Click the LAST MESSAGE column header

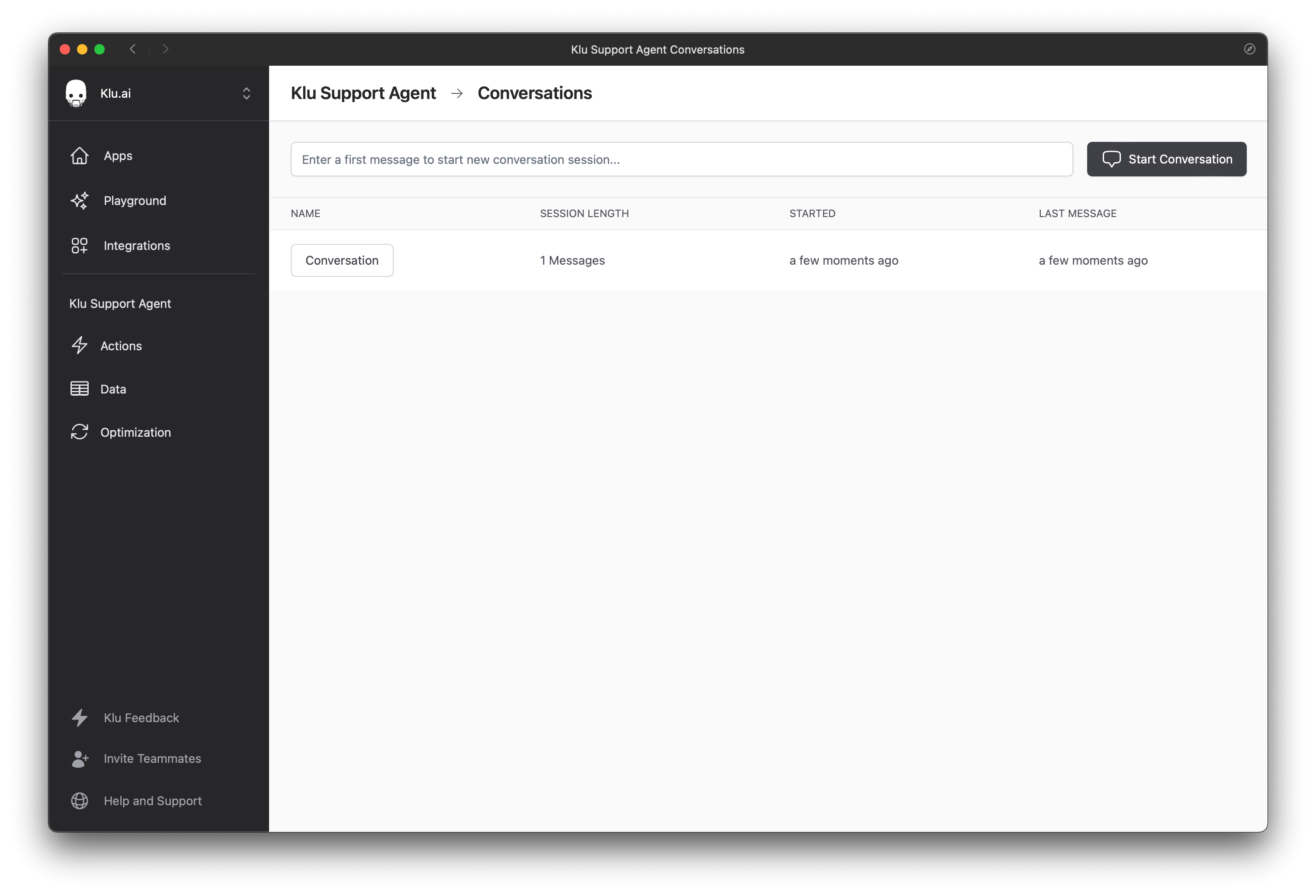[1078, 213]
